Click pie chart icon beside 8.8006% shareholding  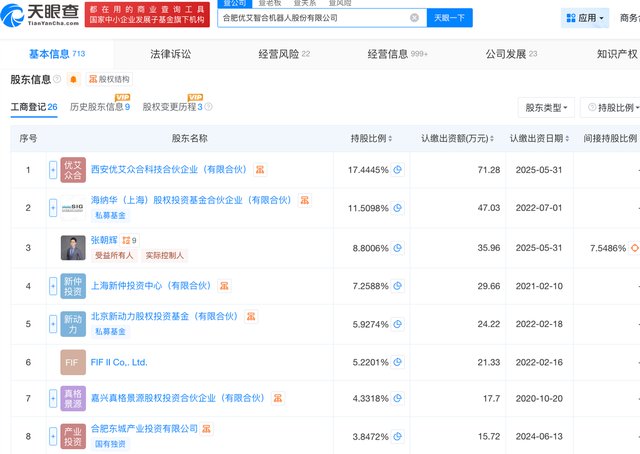(398, 247)
